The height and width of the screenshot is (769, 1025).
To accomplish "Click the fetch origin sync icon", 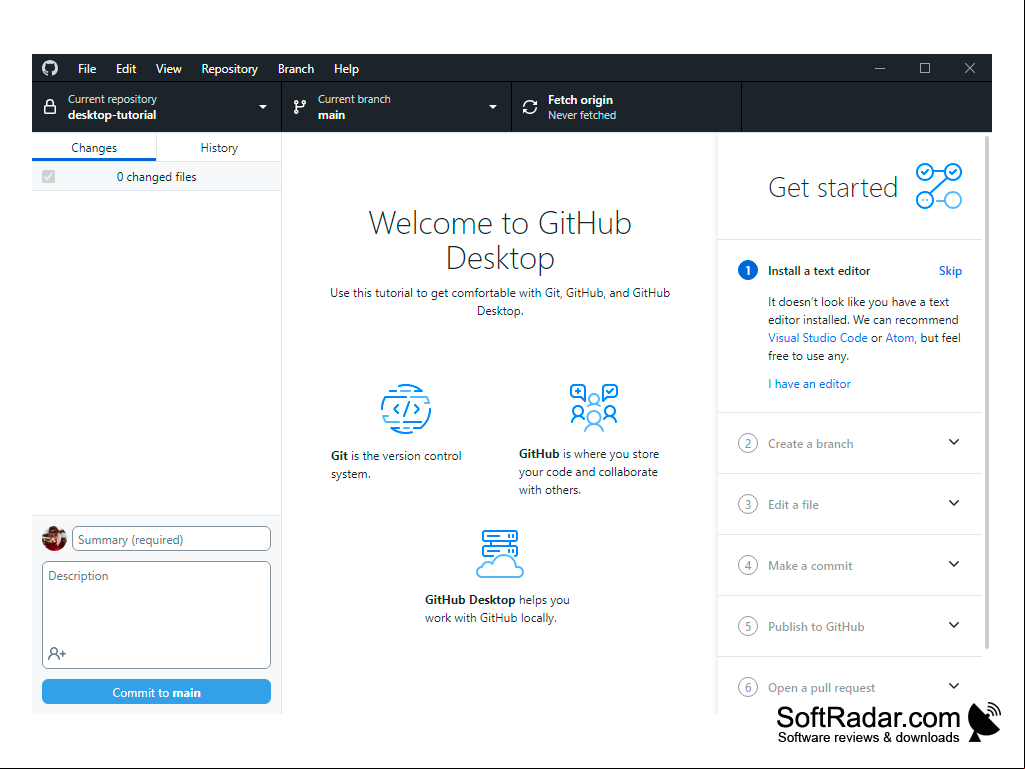I will pos(529,107).
